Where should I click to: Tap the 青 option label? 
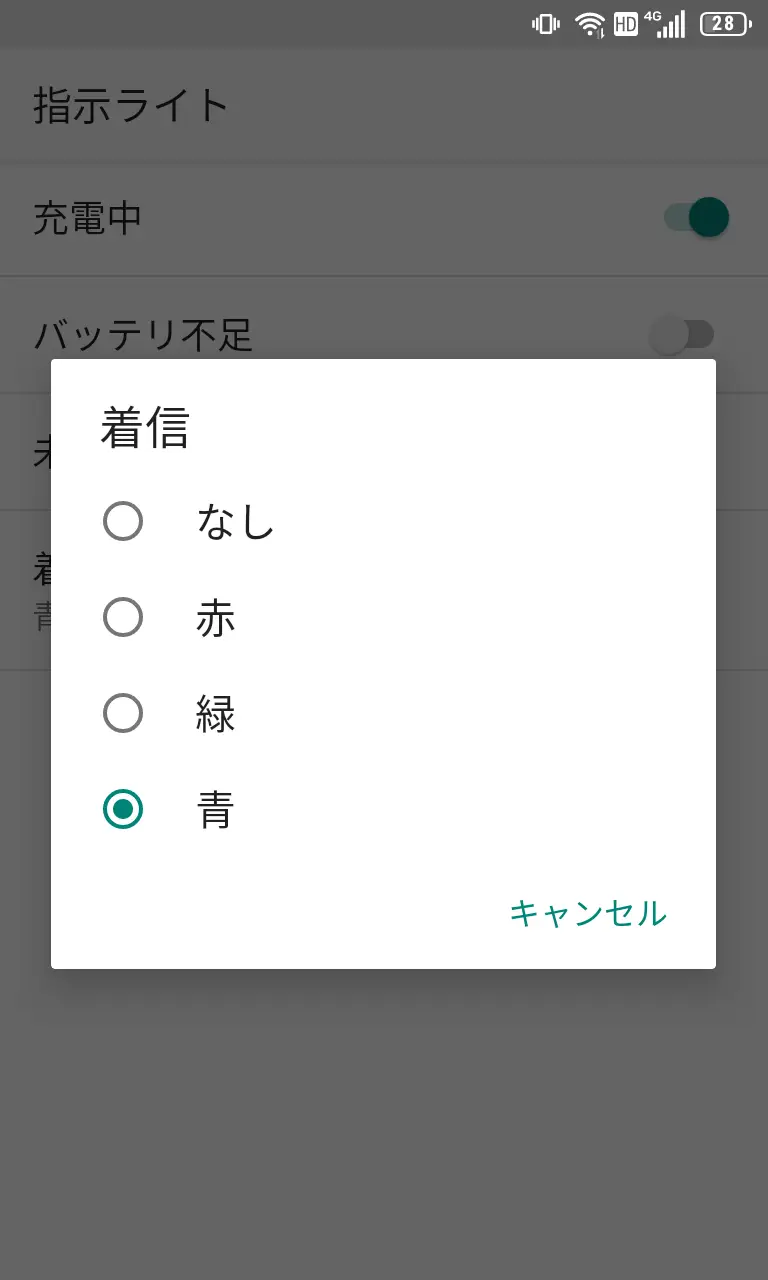216,809
